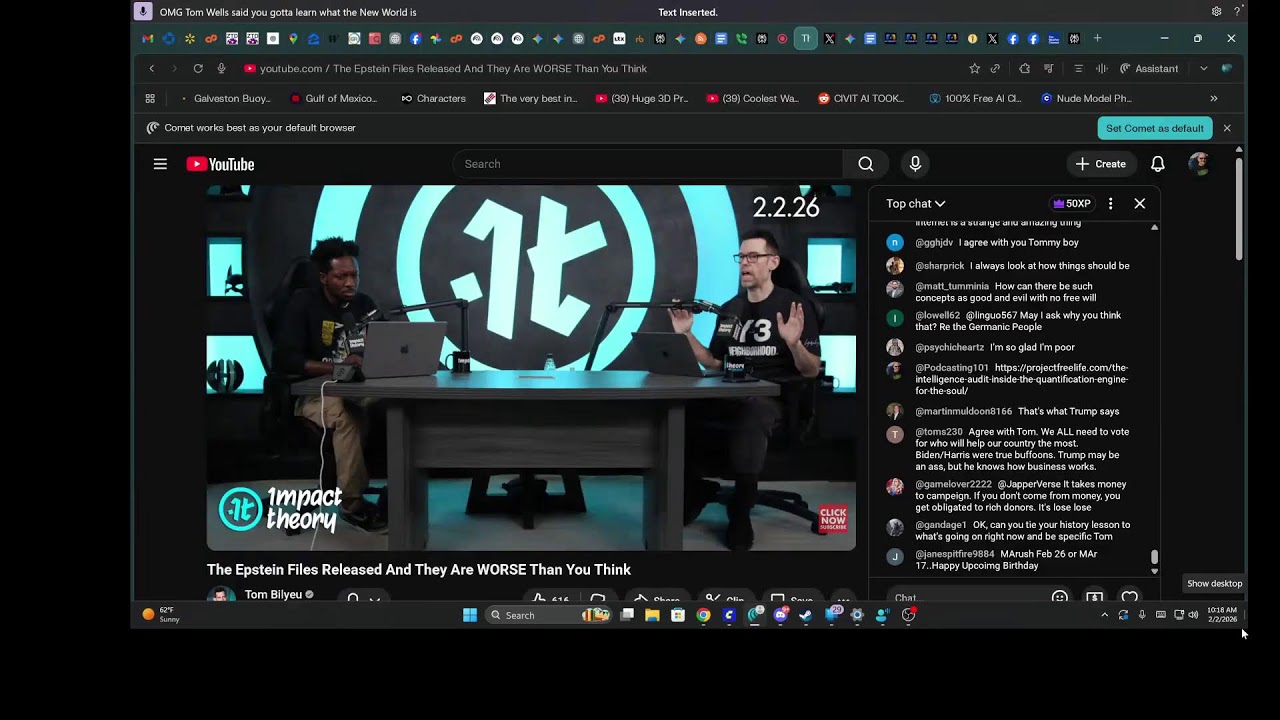
Task: Start voice search with the microphone icon
Action: coord(915,164)
